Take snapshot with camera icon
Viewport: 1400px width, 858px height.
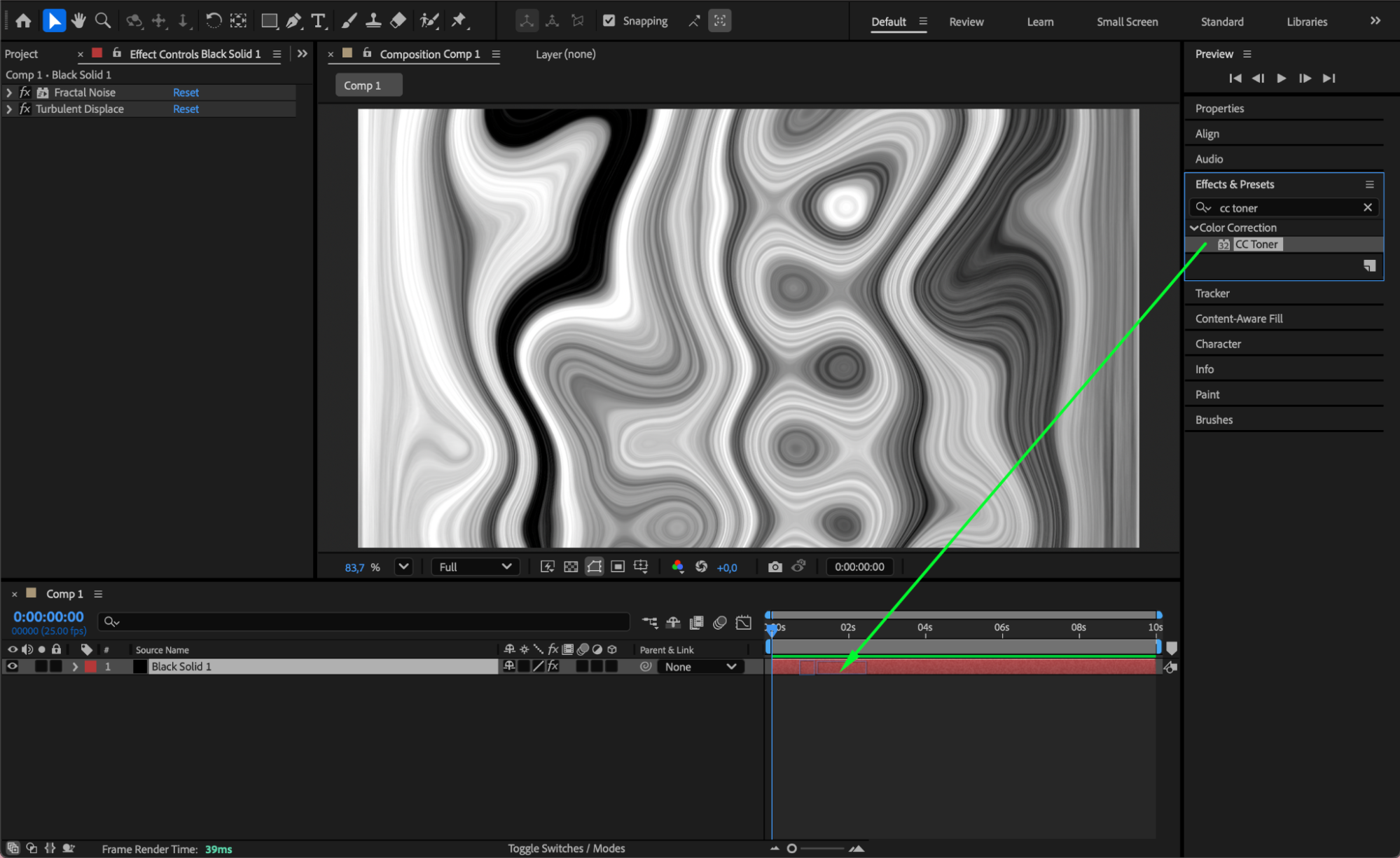775,567
